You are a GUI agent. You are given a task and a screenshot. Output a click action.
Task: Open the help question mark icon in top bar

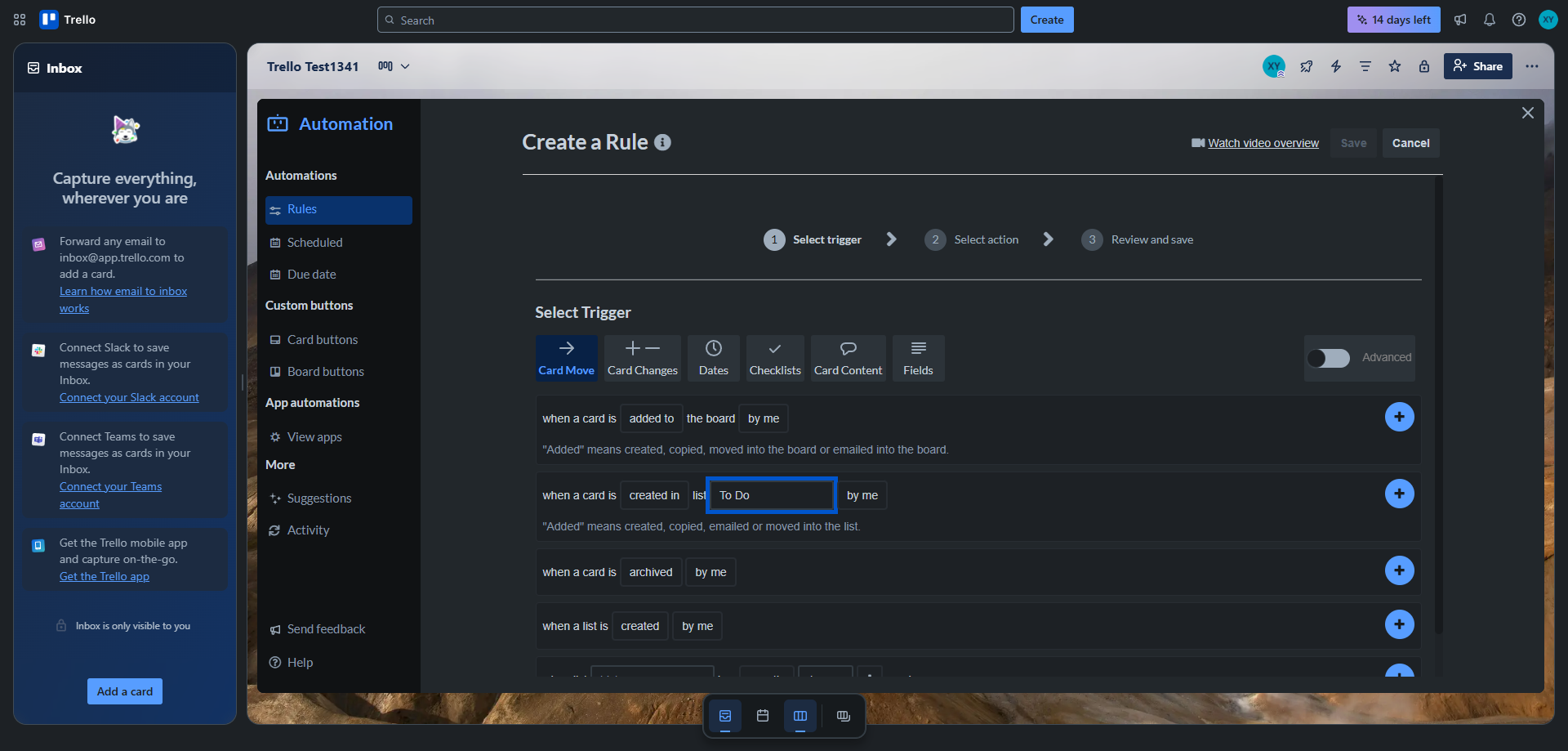[1519, 20]
